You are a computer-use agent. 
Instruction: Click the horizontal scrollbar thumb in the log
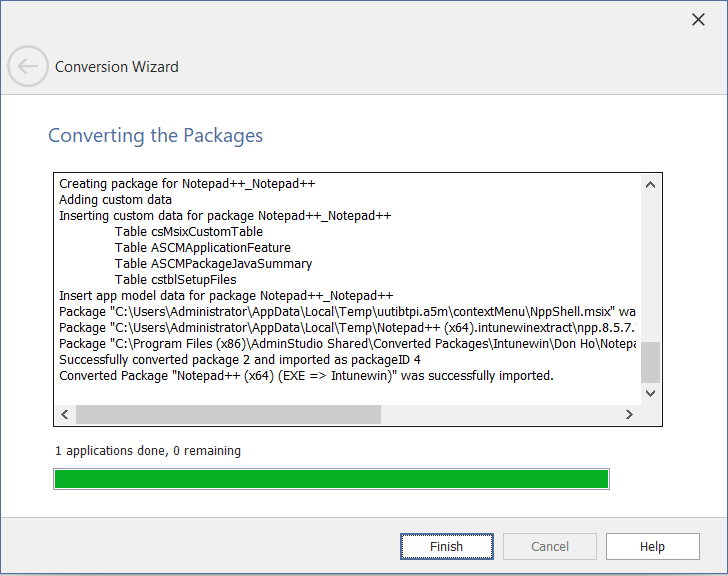pos(228,414)
